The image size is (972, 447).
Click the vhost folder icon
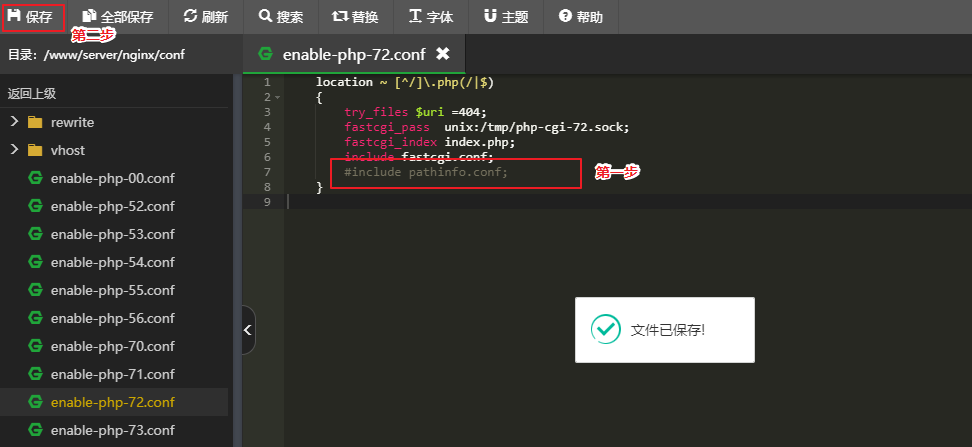tap(35, 150)
